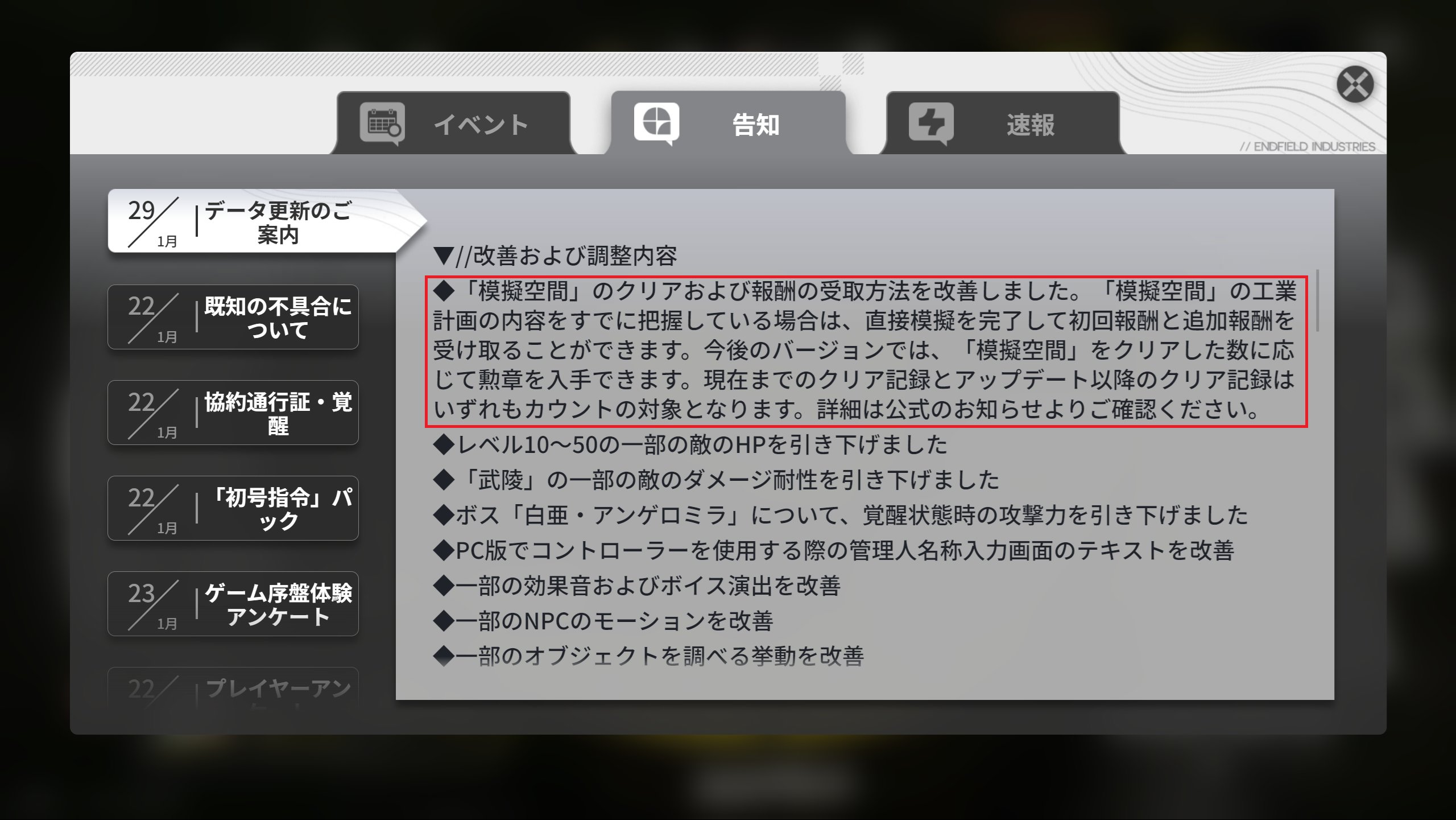Switch to the 速報 tab
The height and width of the screenshot is (820, 1456).
click(1030, 125)
